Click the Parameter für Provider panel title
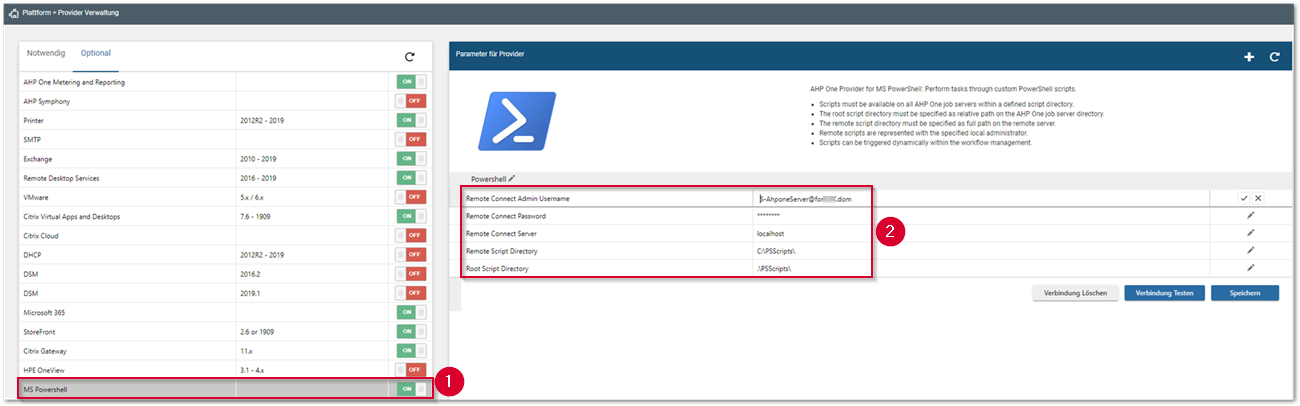This screenshot has width=1300, height=406. [490, 54]
